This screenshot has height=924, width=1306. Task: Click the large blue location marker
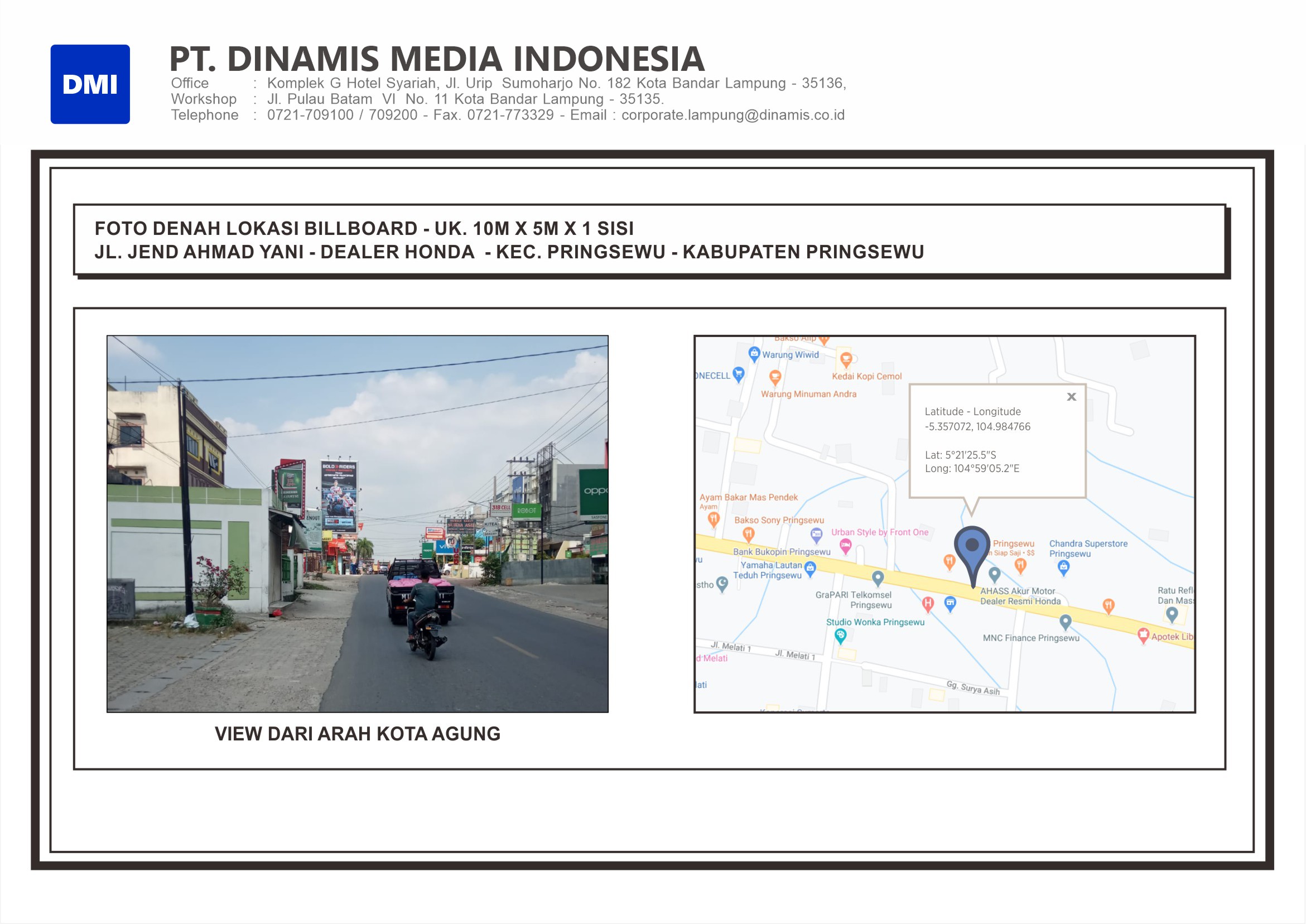(973, 556)
